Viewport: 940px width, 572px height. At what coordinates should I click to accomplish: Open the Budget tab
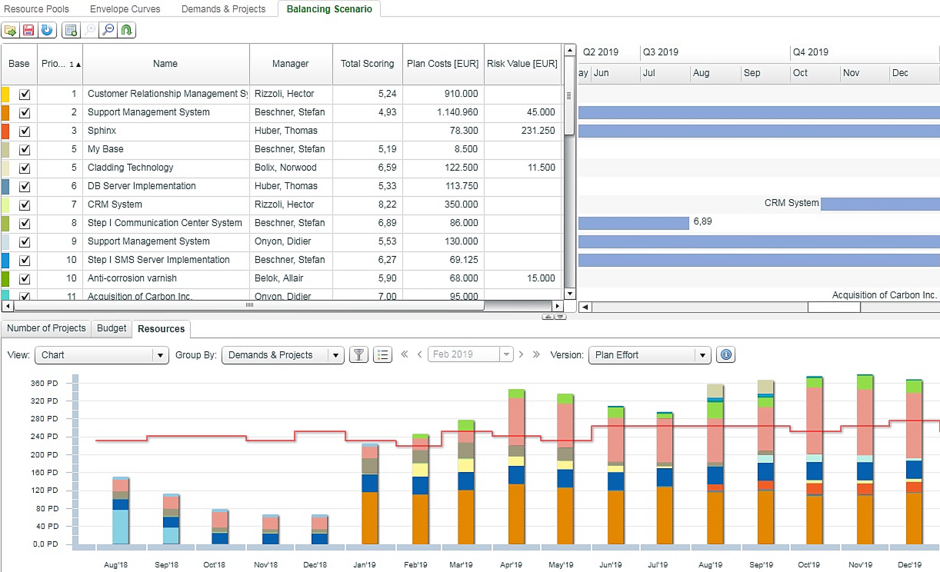(112, 328)
